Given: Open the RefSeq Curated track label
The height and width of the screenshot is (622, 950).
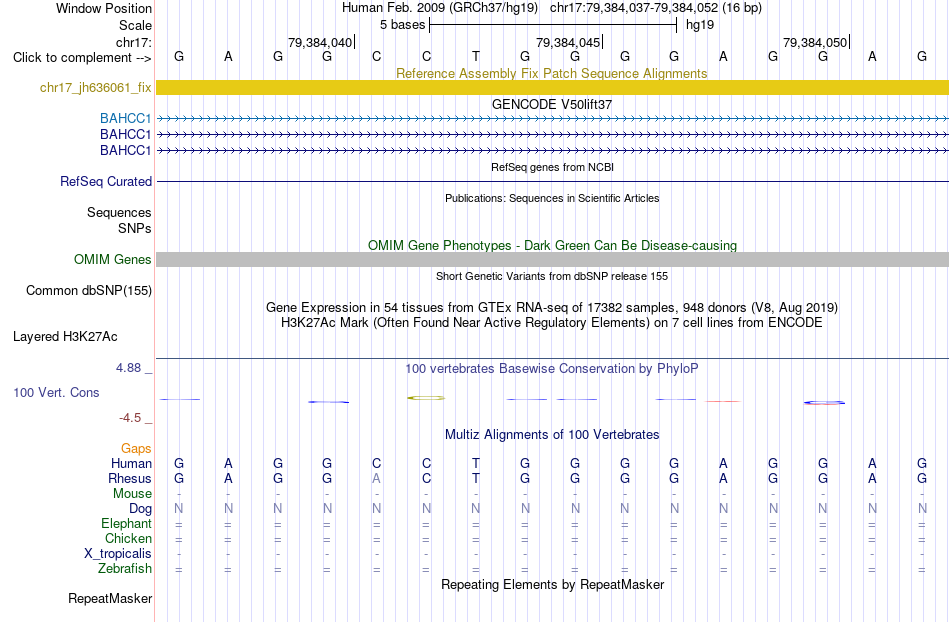Looking at the screenshot, I should pos(106,182).
